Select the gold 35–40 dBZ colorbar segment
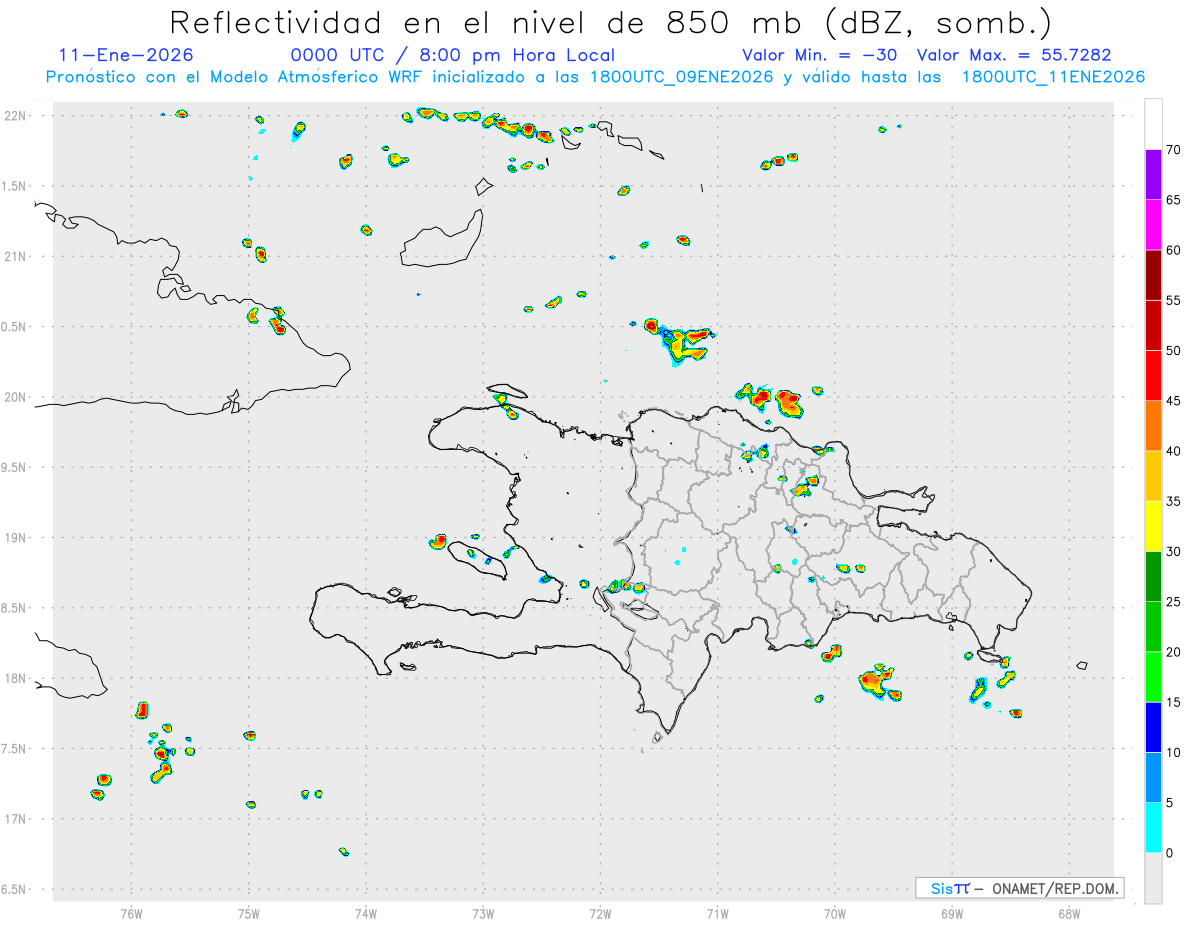The height and width of the screenshot is (927, 1200). tap(1153, 476)
